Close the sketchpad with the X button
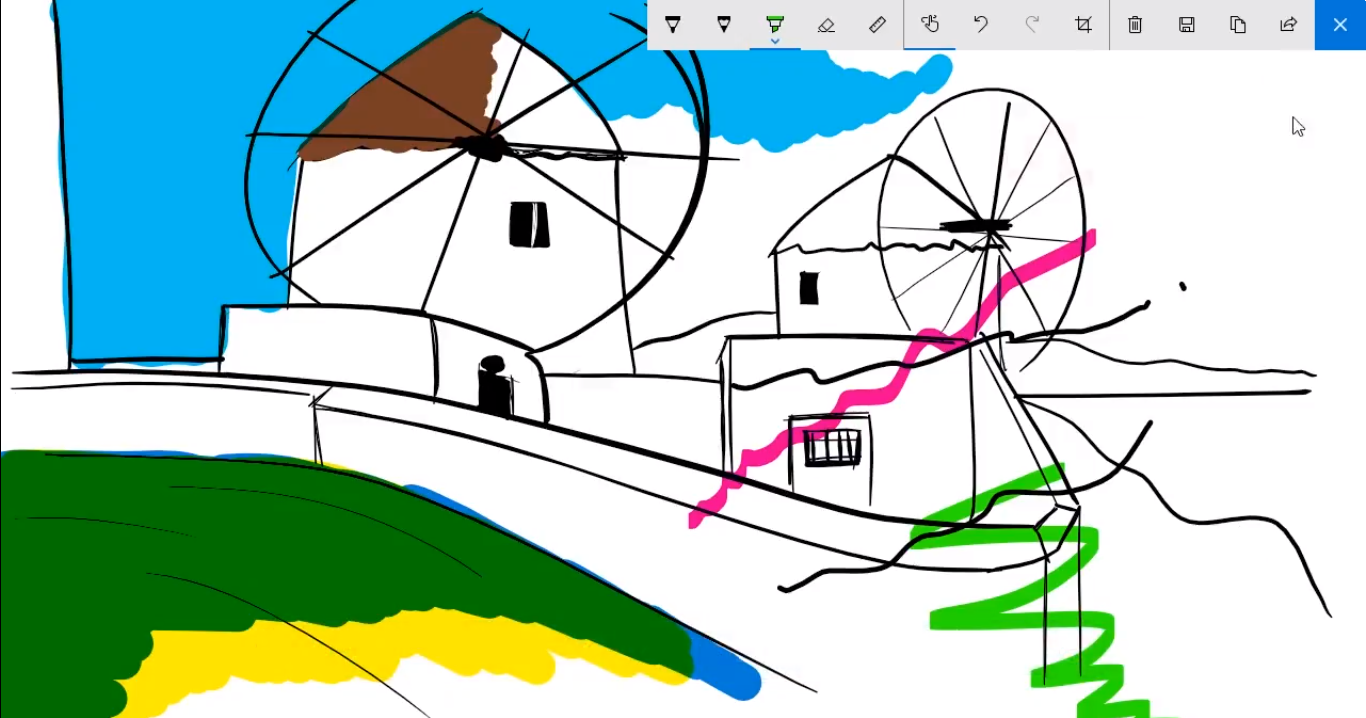The height and width of the screenshot is (718, 1366). pyautogui.click(x=1341, y=25)
